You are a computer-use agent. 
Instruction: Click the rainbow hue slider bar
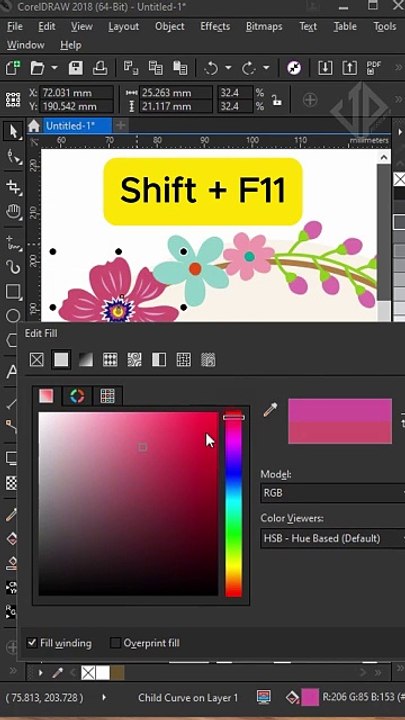[x=233, y=504]
